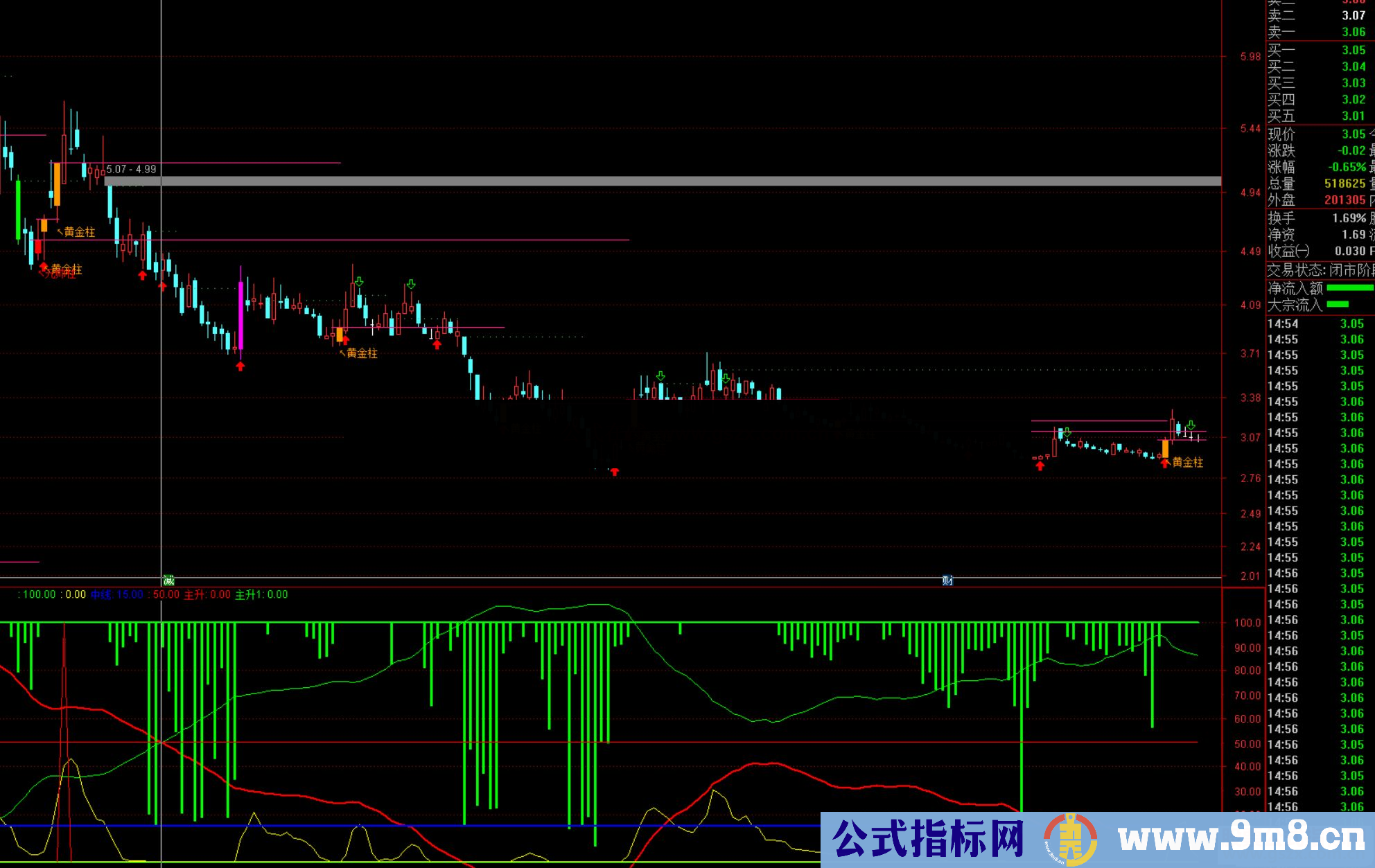Click the red arrow at chart's lowest point
Image resolution: width=1375 pixels, height=868 pixels.
[614, 472]
